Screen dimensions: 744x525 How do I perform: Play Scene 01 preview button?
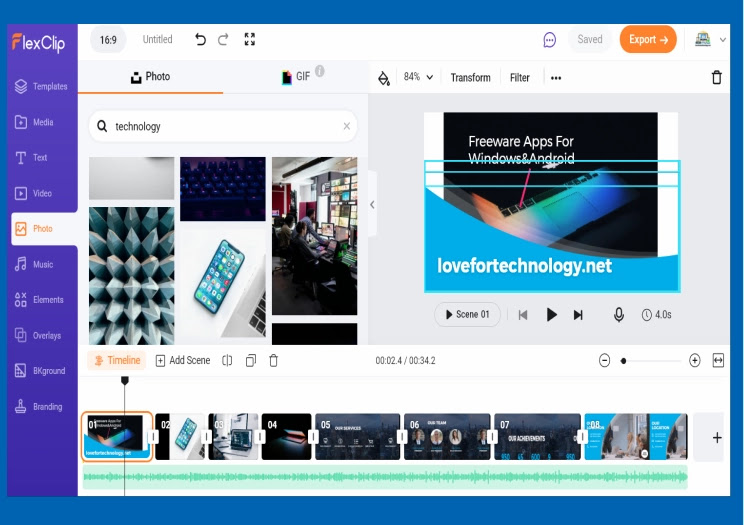tap(467, 315)
